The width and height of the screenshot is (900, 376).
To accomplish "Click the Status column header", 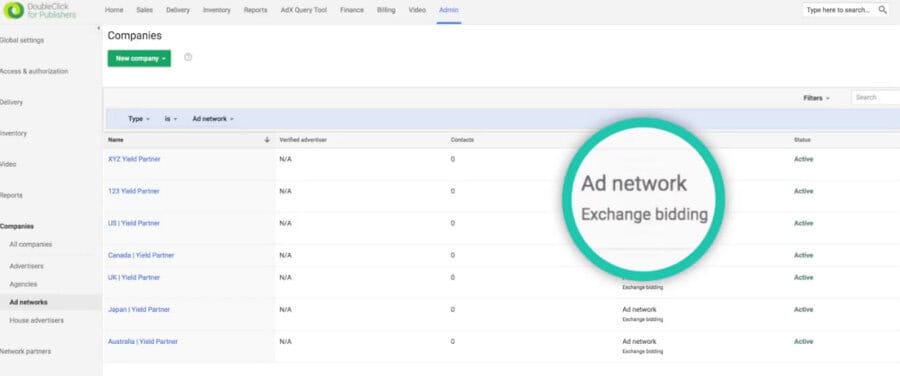I will pyautogui.click(x=802, y=139).
